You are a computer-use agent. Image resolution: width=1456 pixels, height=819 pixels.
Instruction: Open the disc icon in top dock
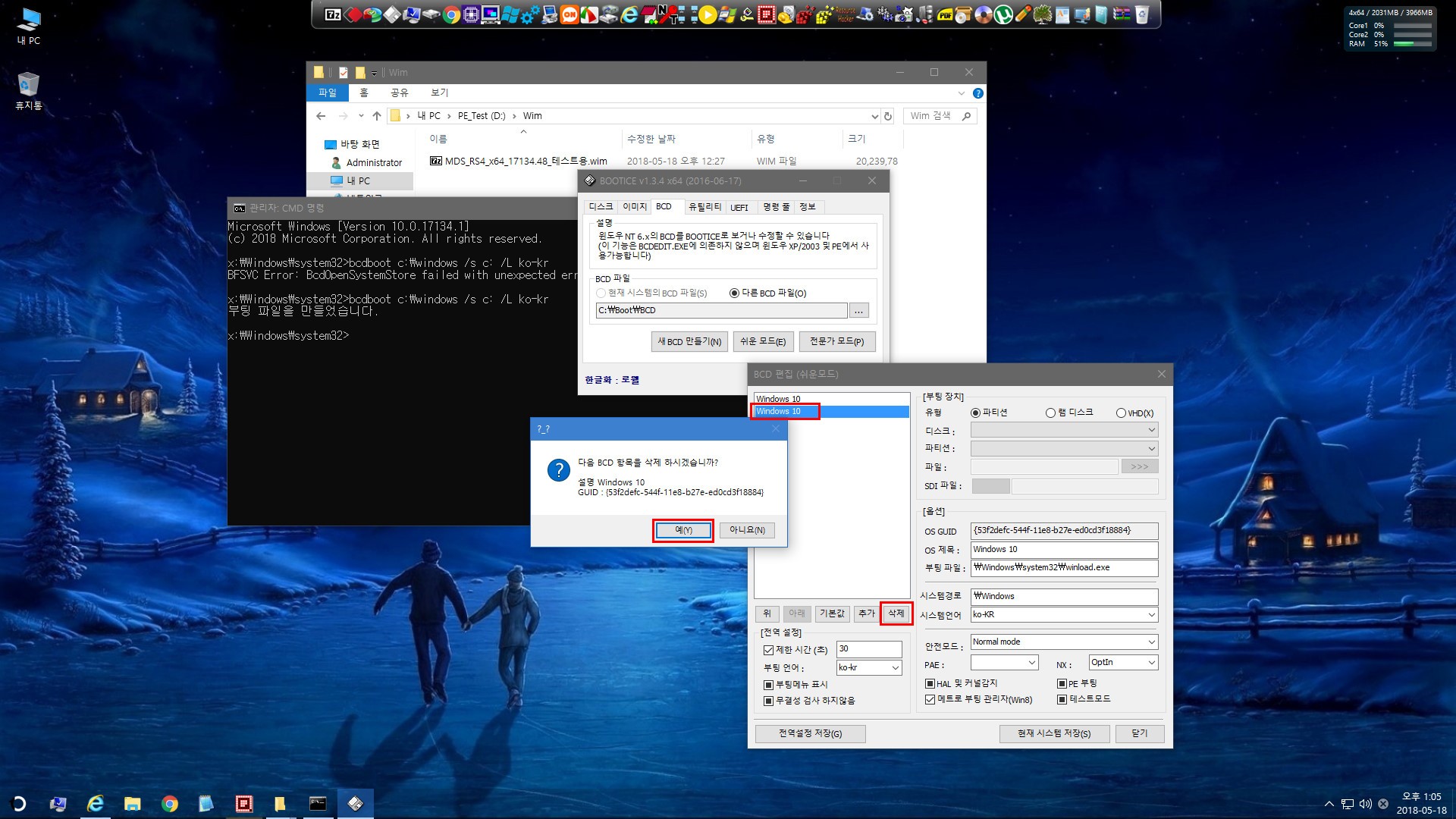click(984, 14)
